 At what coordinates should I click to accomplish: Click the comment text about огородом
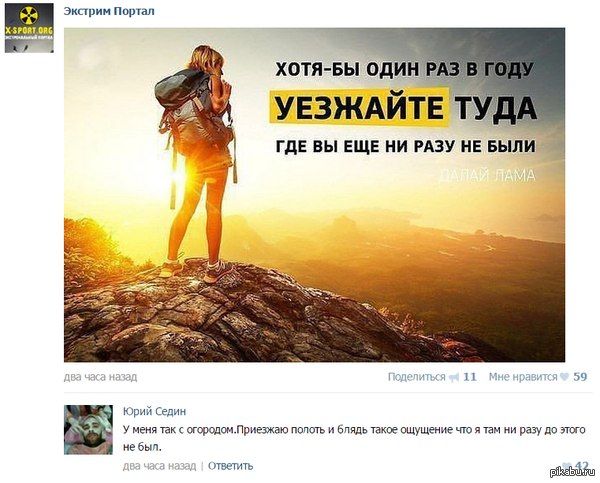pyautogui.click(x=354, y=438)
